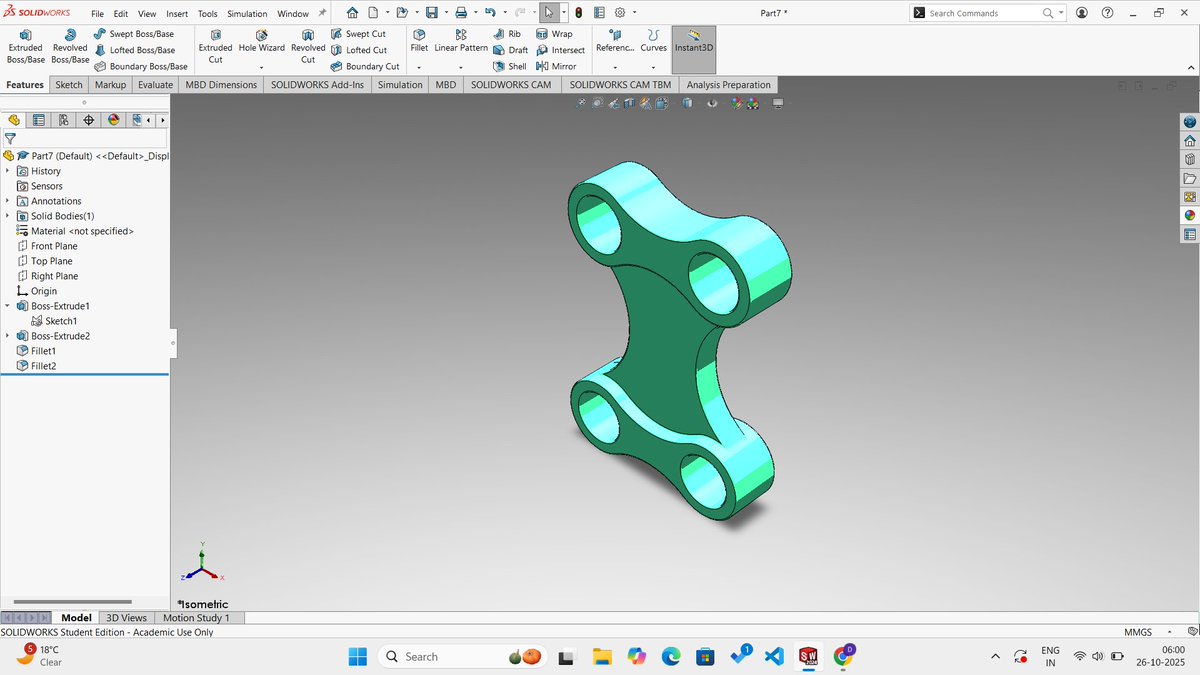Open the Linear Pattern dropdown arrow
The width and height of the screenshot is (1200, 675).
(x=461, y=67)
